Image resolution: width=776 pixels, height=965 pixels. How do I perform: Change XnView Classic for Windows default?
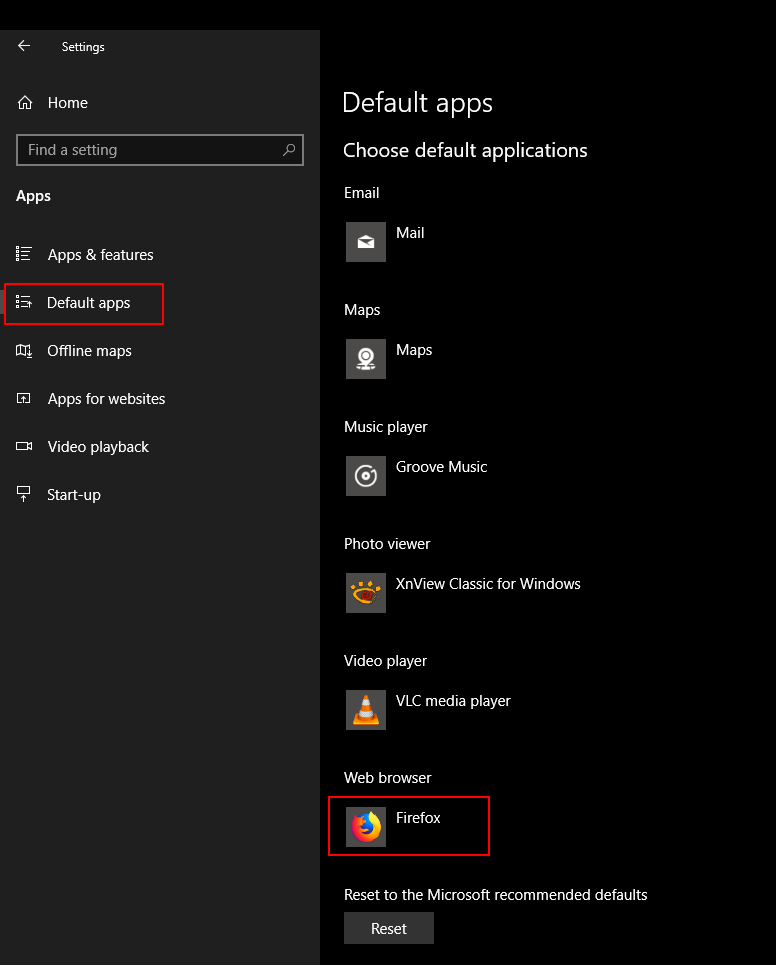(488, 584)
